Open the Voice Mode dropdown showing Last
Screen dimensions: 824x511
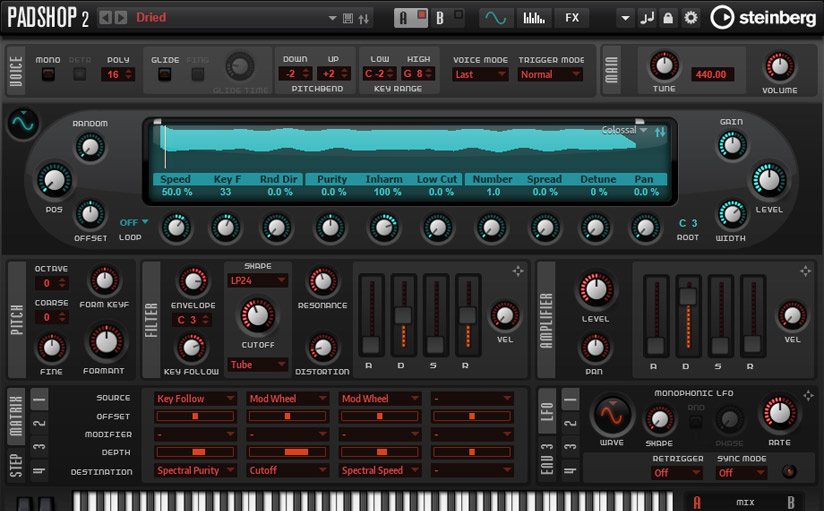click(x=480, y=75)
